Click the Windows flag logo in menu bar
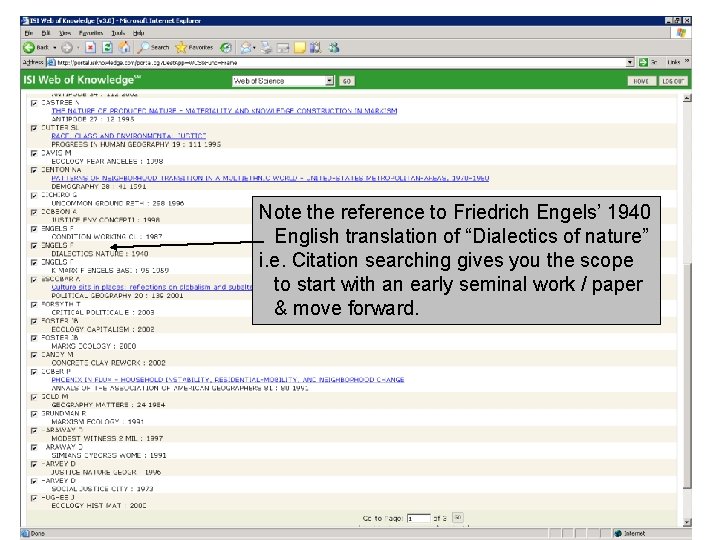Image resolution: width=720 pixels, height=540 pixels. [x=681, y=33]
